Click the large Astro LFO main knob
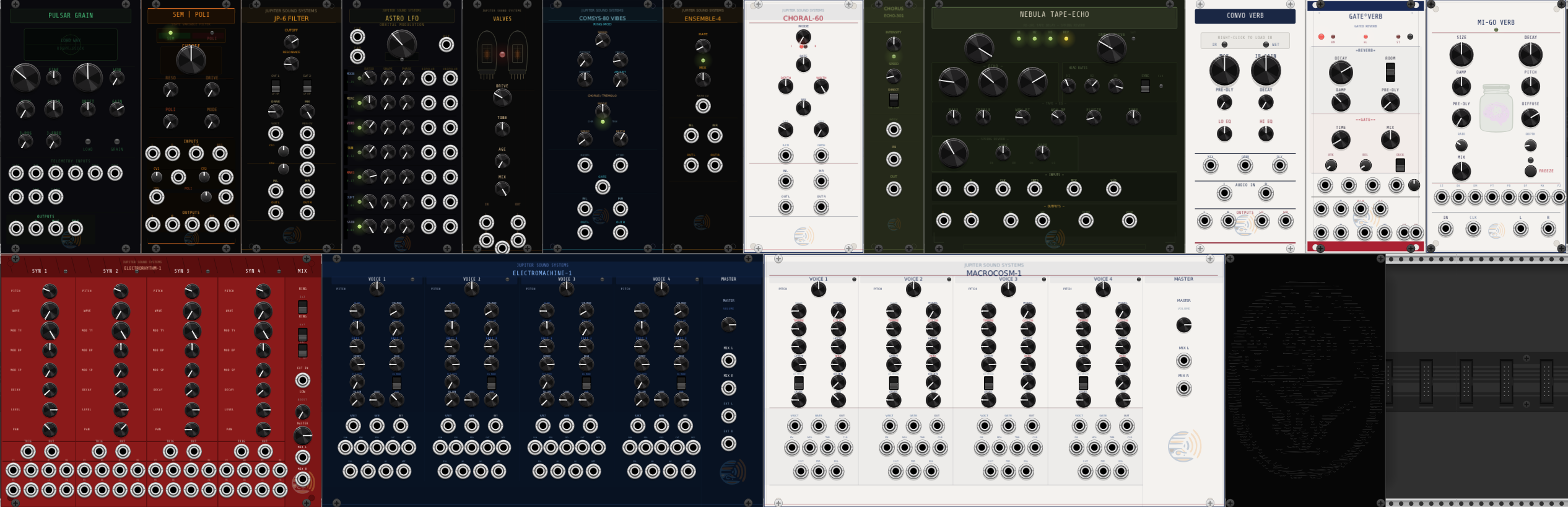Viewport: 1568px width, 507px height. click(x=402, y=45)
